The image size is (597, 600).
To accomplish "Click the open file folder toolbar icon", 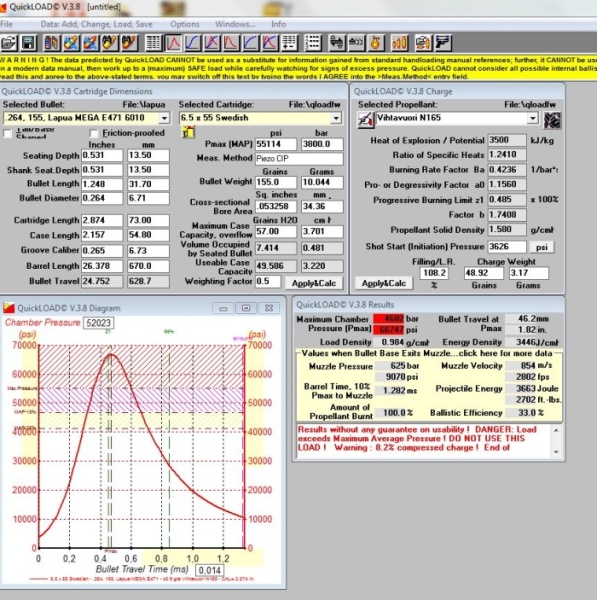I will pyautogui.click(x=8, y=42).
